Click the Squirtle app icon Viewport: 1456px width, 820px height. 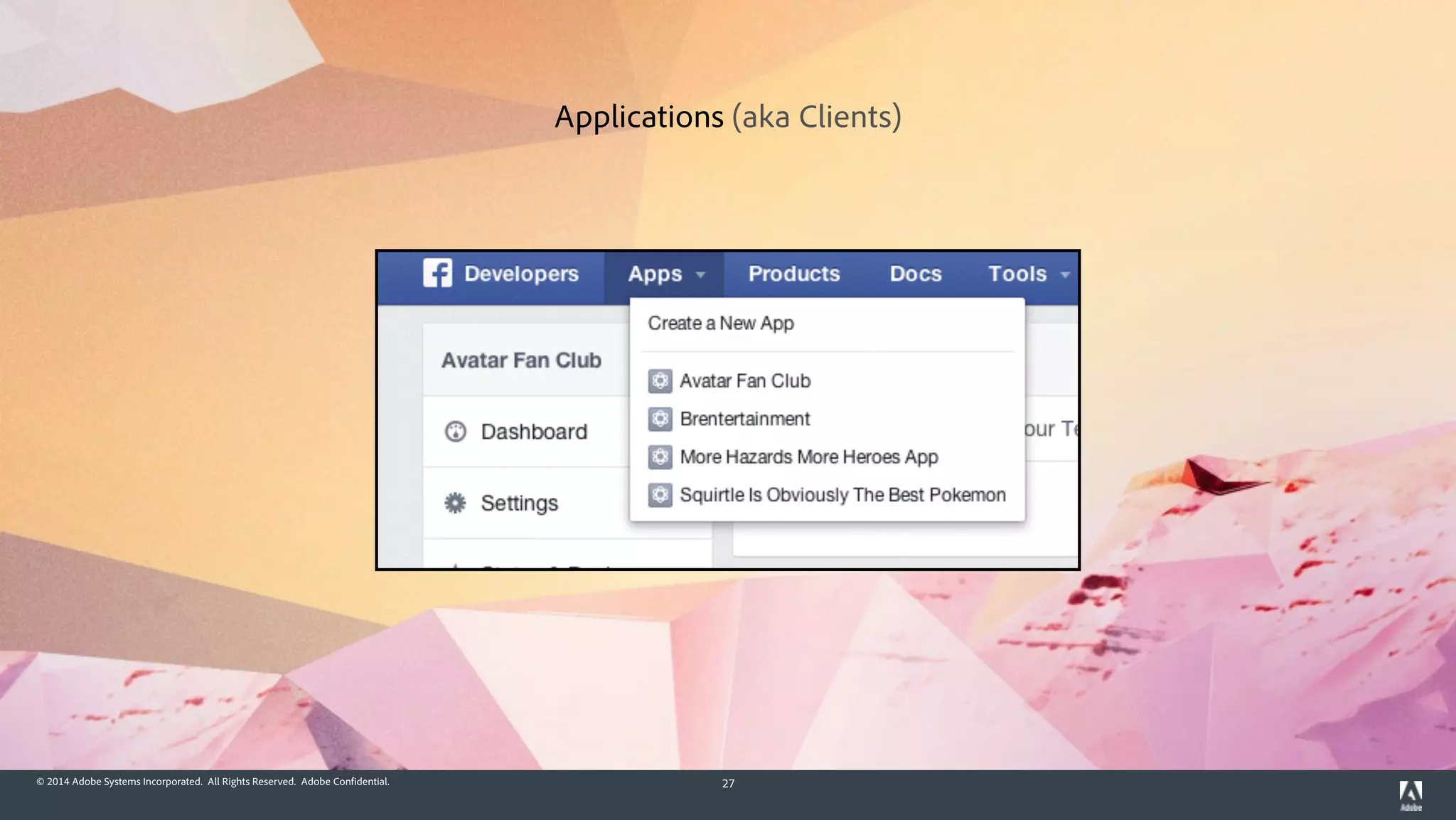point(660,495)
